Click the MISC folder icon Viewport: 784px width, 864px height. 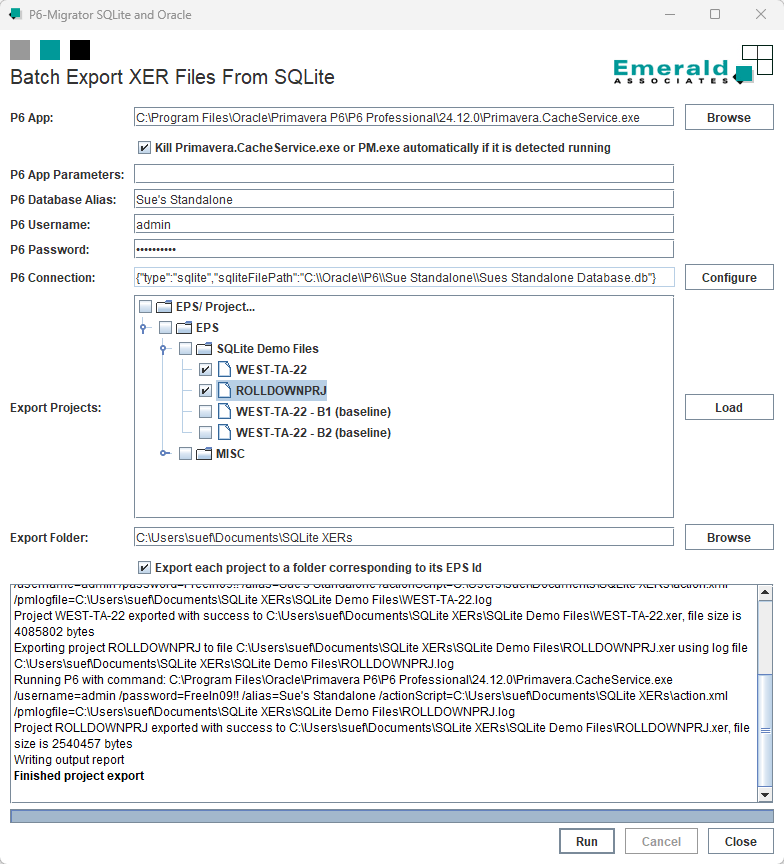pyautogui.click(x=204, y=454)
